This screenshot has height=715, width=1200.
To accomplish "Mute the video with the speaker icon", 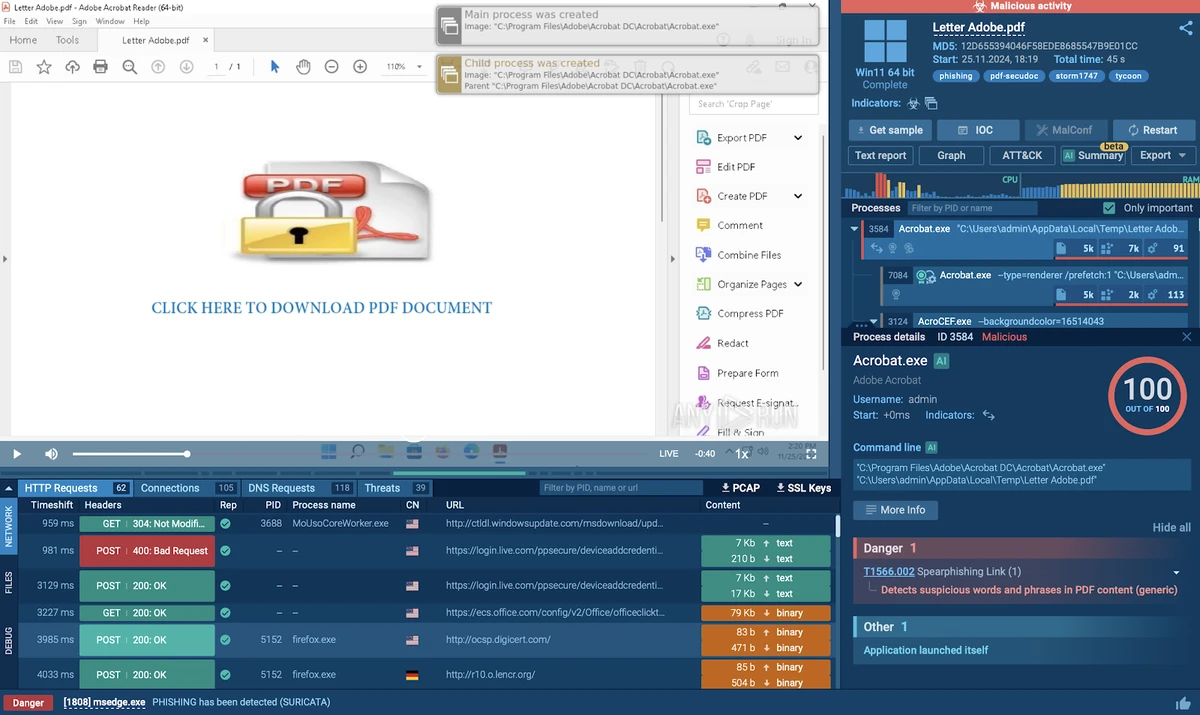I will click(x=51, y=454).
